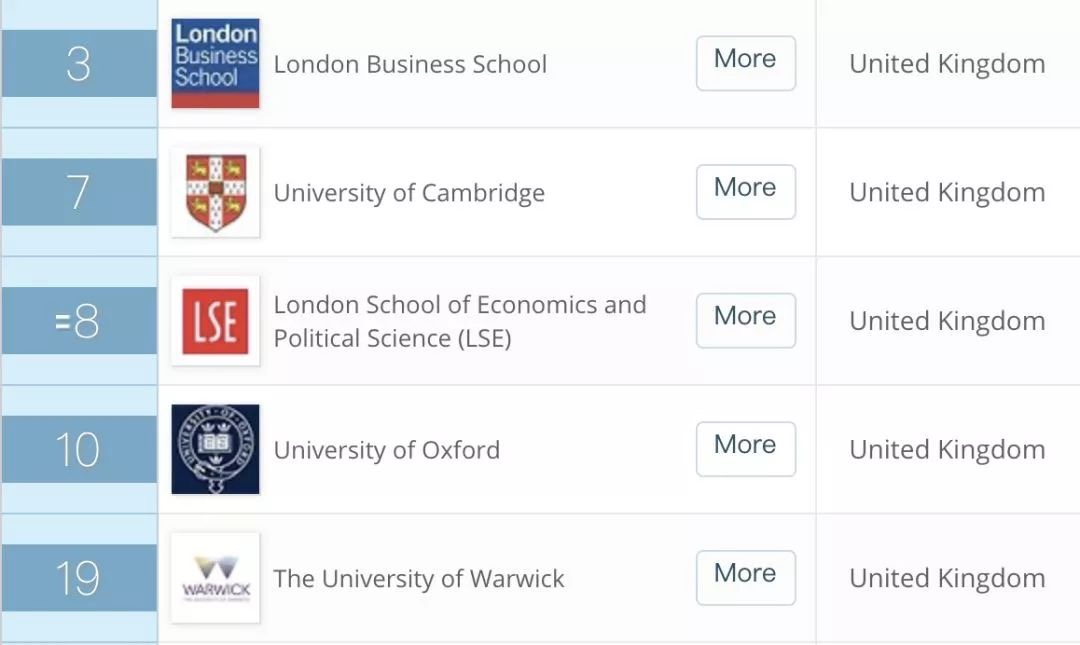
Task: Select the =8 rank cell
Action: 78,321
